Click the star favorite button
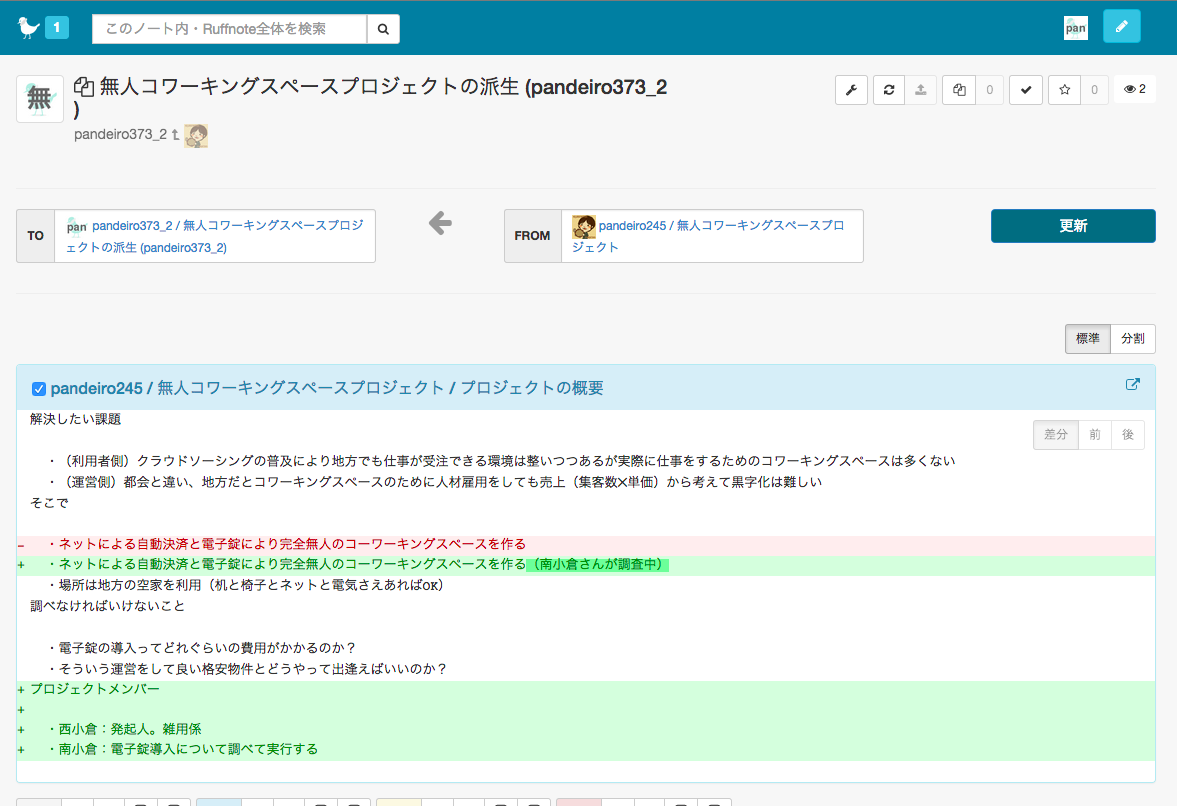The image size is (1177, 806). click(1064, 90)
